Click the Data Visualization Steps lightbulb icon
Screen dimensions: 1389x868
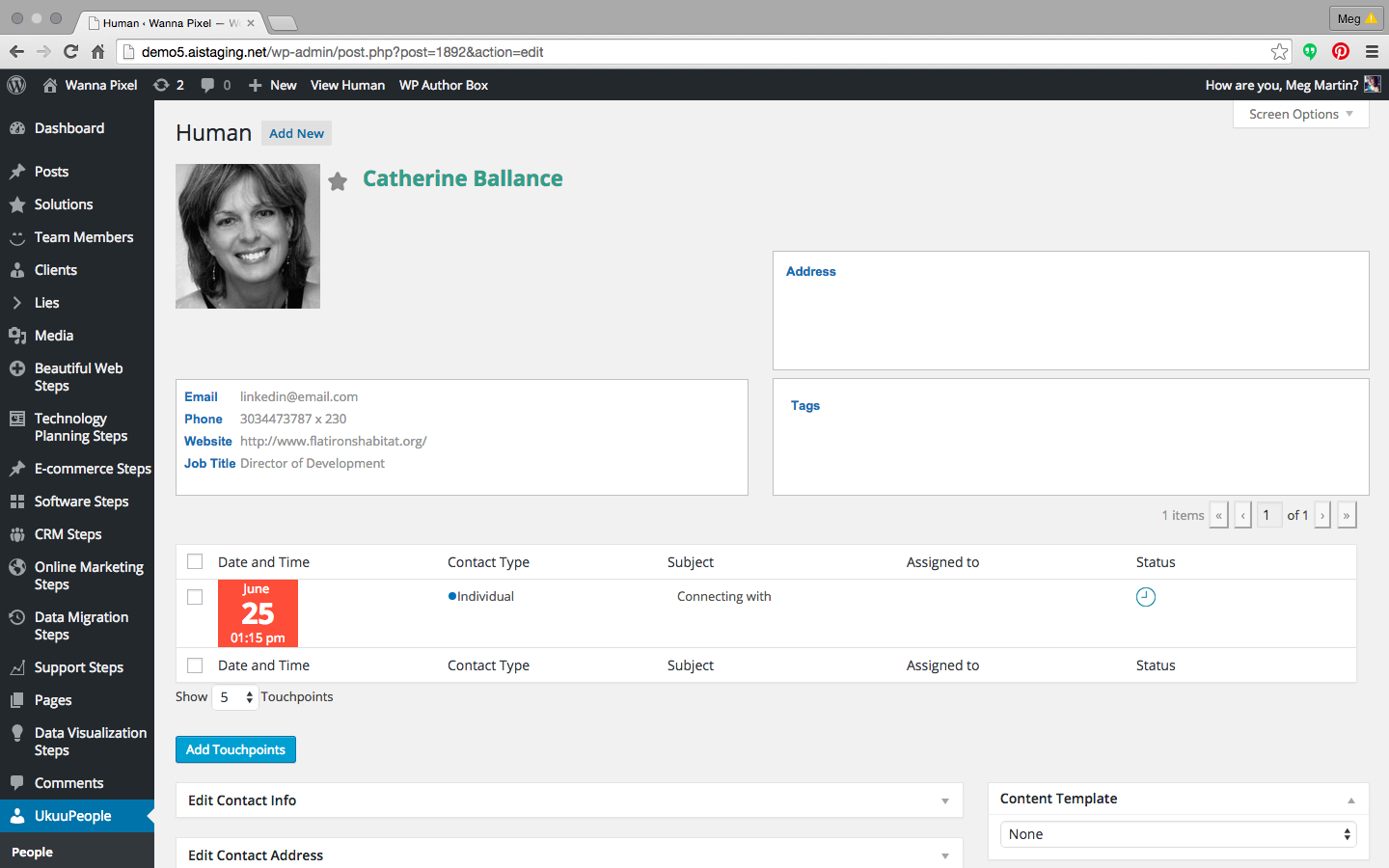(x=17, y=733)
